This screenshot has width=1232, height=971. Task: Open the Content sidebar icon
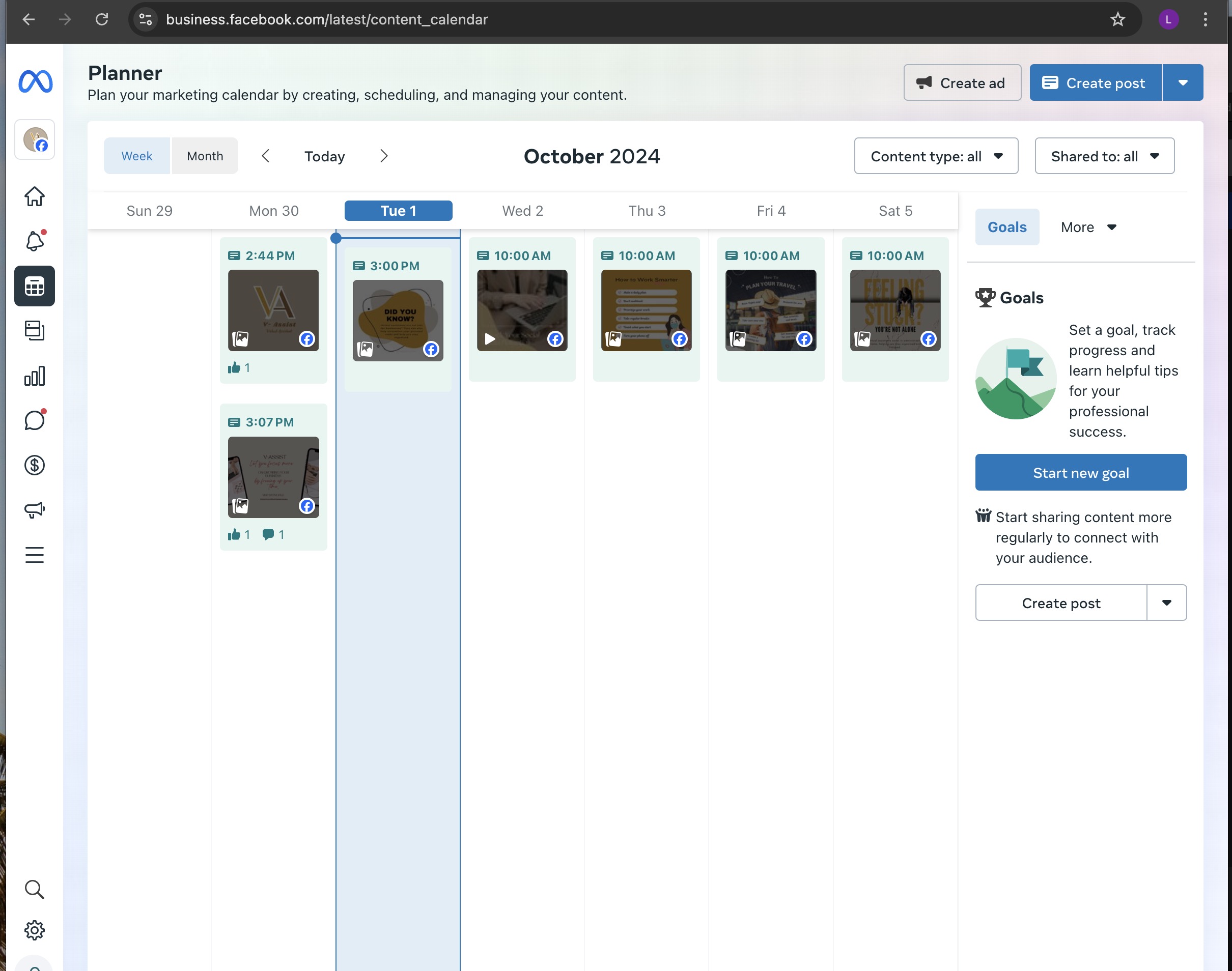click(x=34, y=331)
